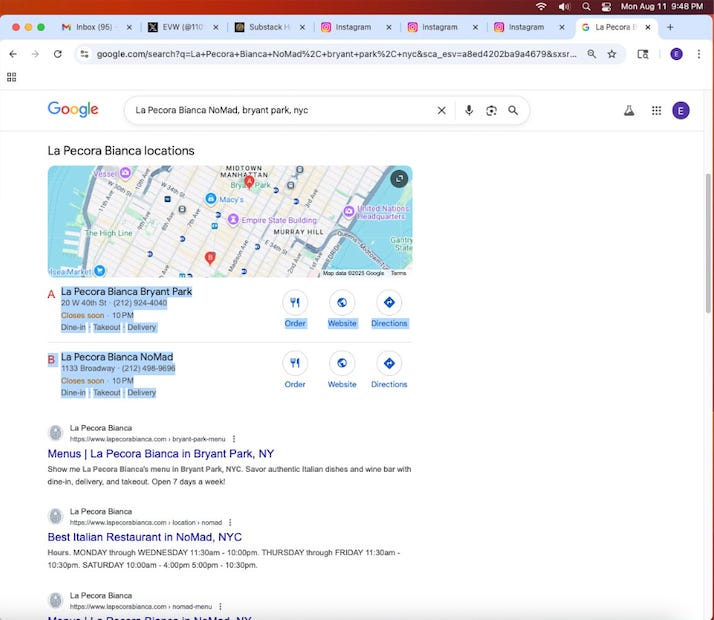Open La Pecora Bianca Bryant Park listing
The height and width of the screenshot is (620, 714).
point(127,291)
